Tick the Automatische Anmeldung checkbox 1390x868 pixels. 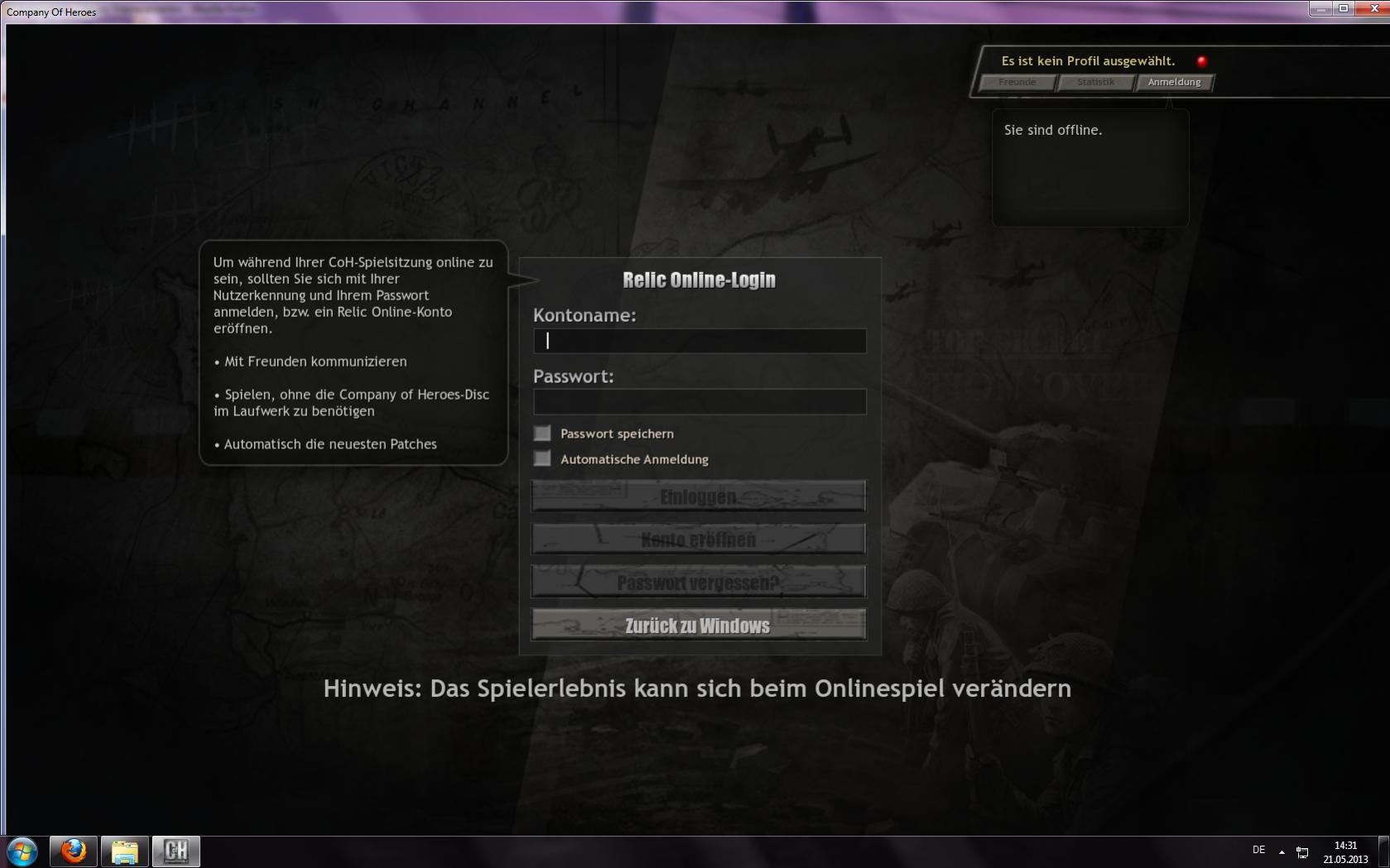tap(542, 458)
